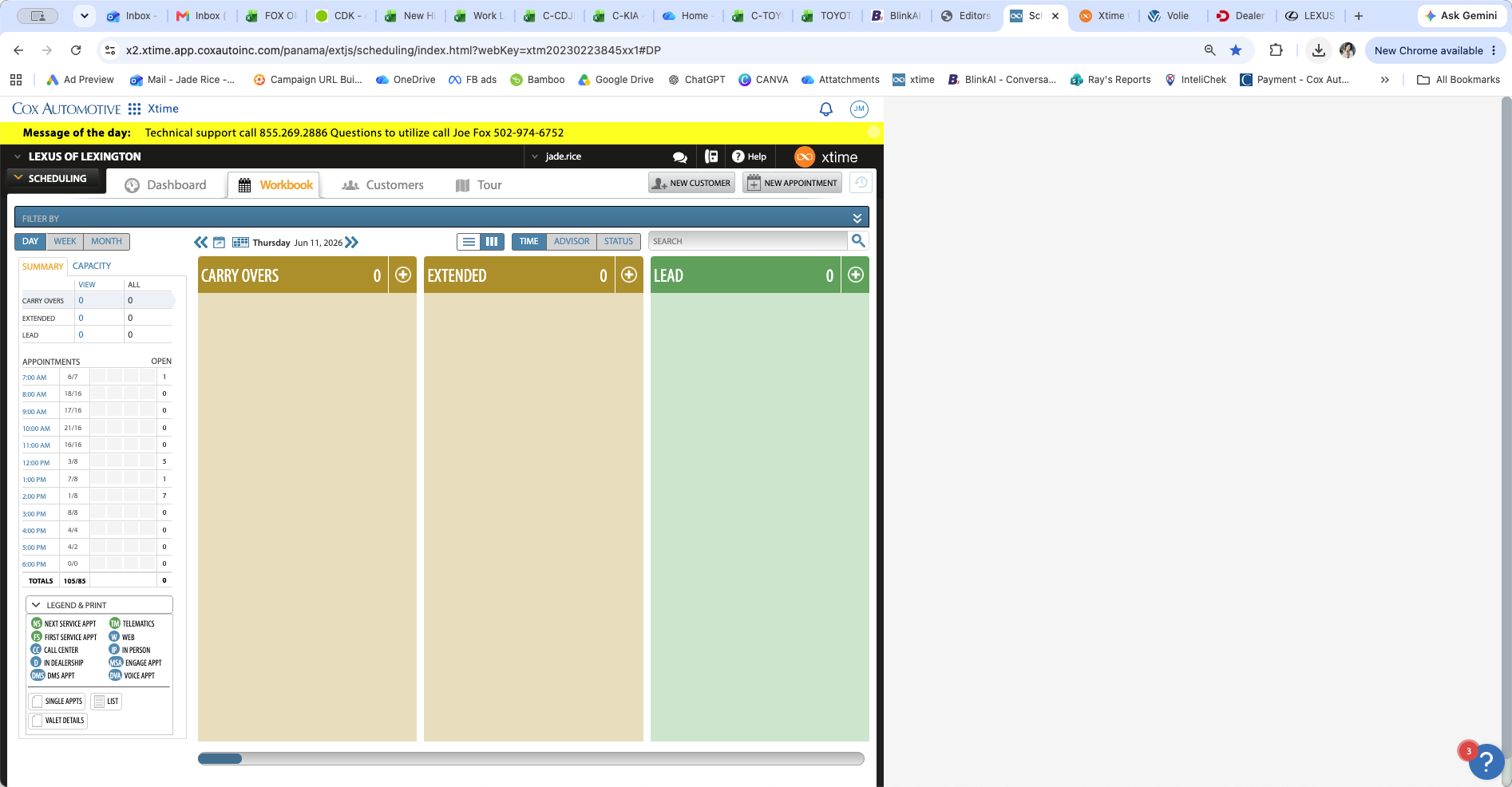The width and height of the screenshot is (1512, 787).
Task: Add appointment to Carry Overs column
Action: click(403, 275)
